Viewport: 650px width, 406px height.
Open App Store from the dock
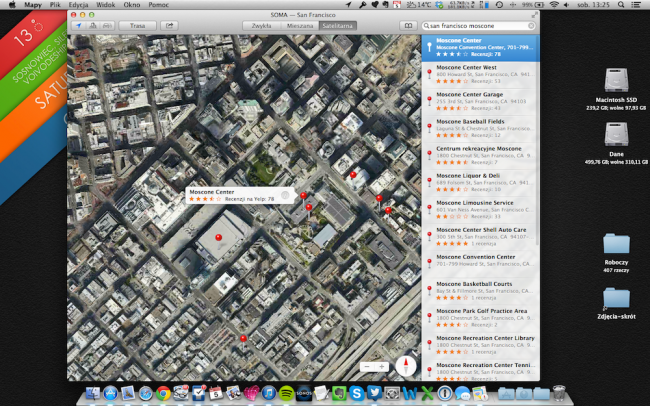coord(110,393)
